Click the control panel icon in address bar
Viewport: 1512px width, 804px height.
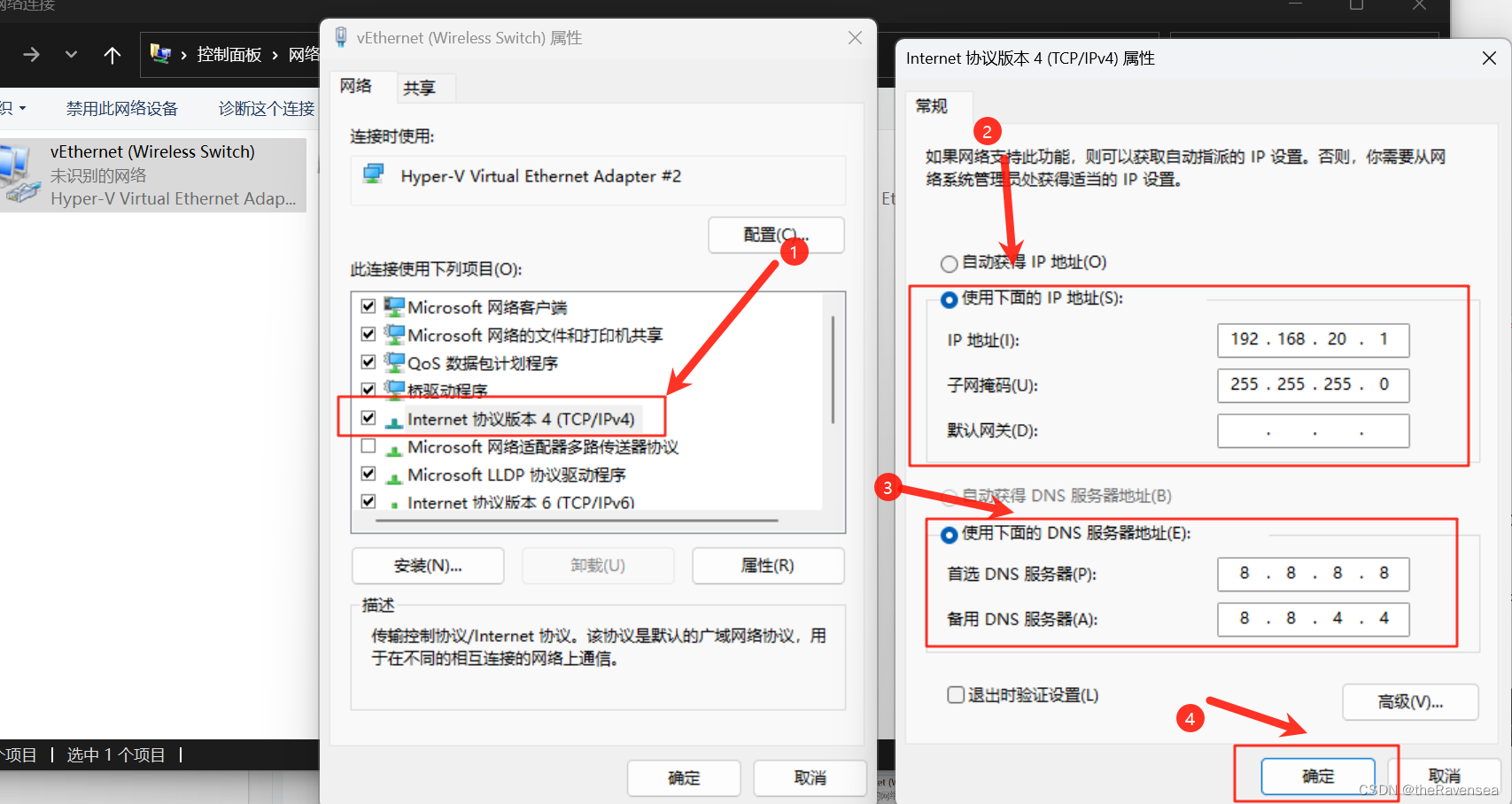[x=160, y=54]
